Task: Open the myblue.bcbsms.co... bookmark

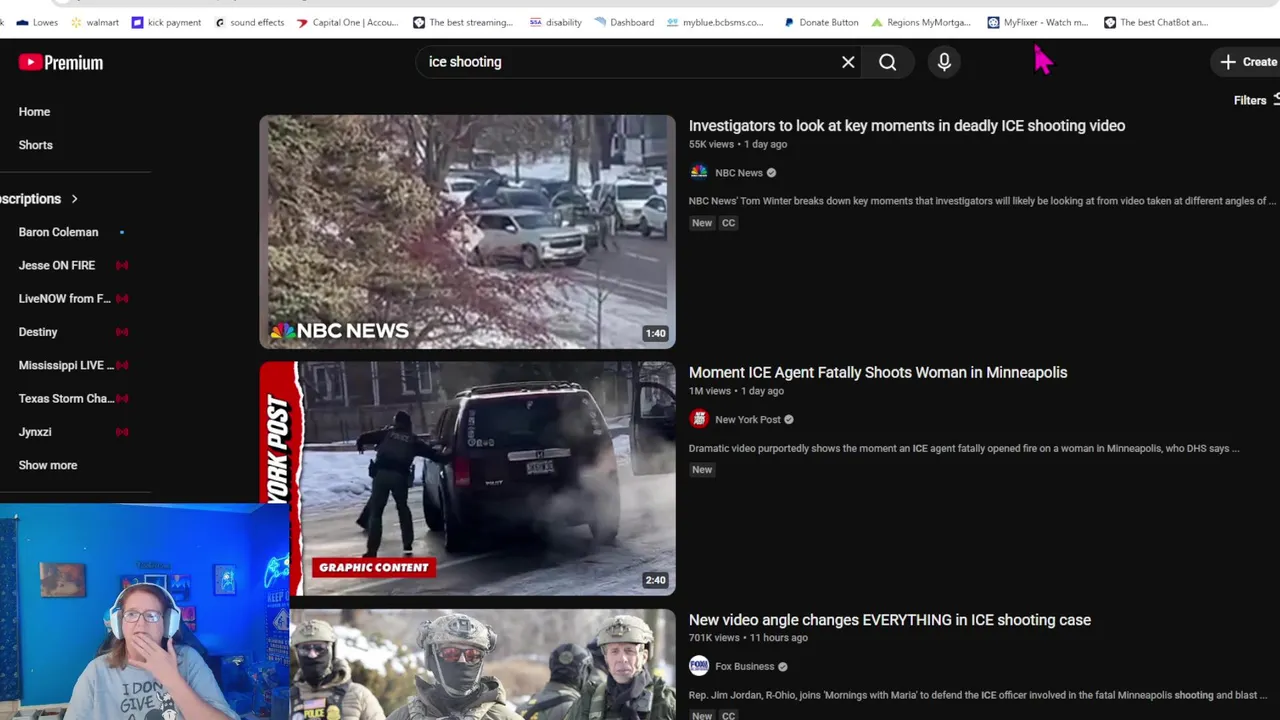Action: 715,22
